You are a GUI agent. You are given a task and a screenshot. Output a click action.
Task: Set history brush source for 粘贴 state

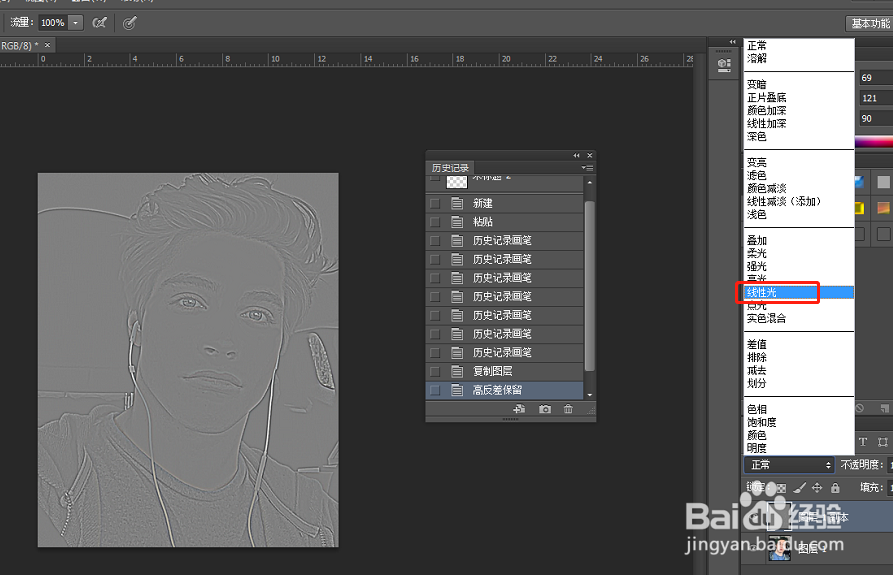click(435, 222)
